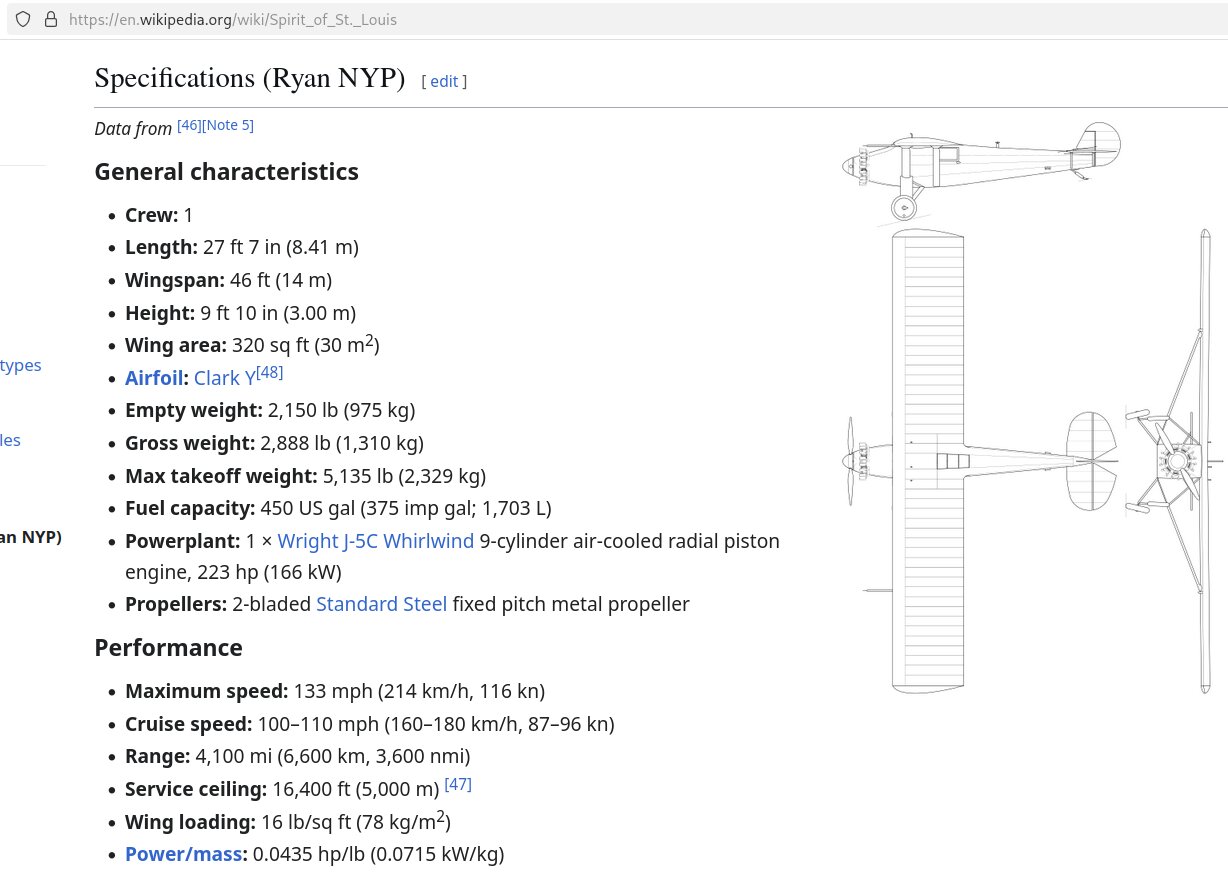Open the Clark Y link
Viewport: 1228px width, 893px height.
click(224, 377)
